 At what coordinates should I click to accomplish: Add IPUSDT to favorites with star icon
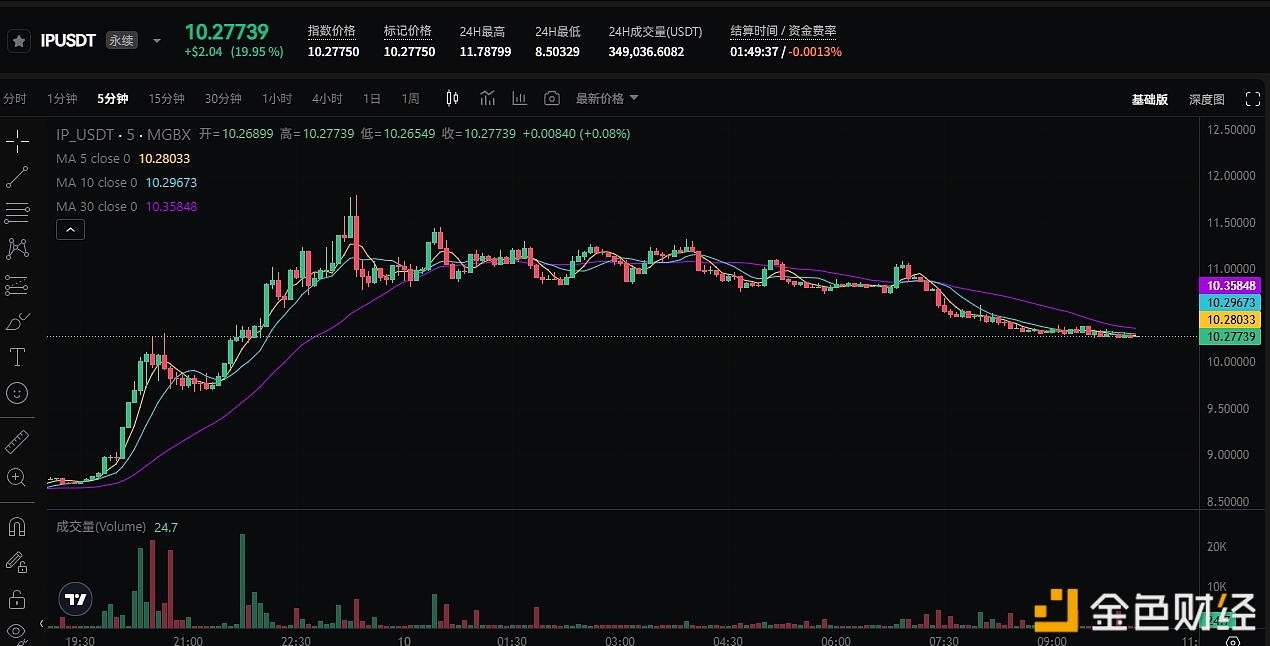(x=18, y=41)
